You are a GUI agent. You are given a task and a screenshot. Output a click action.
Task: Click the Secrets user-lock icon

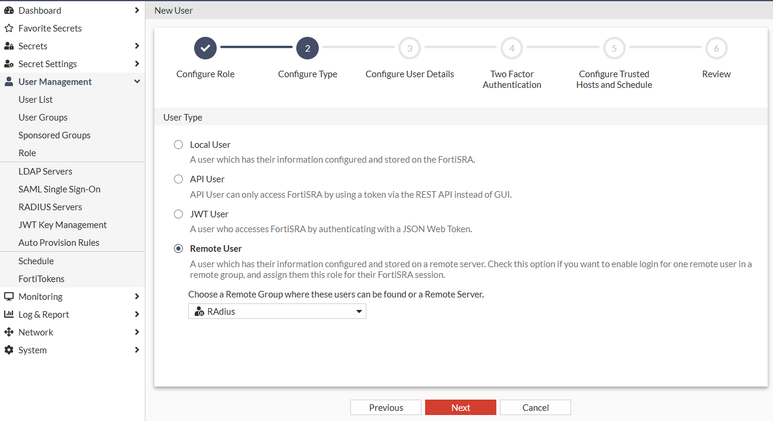[9, 46]
